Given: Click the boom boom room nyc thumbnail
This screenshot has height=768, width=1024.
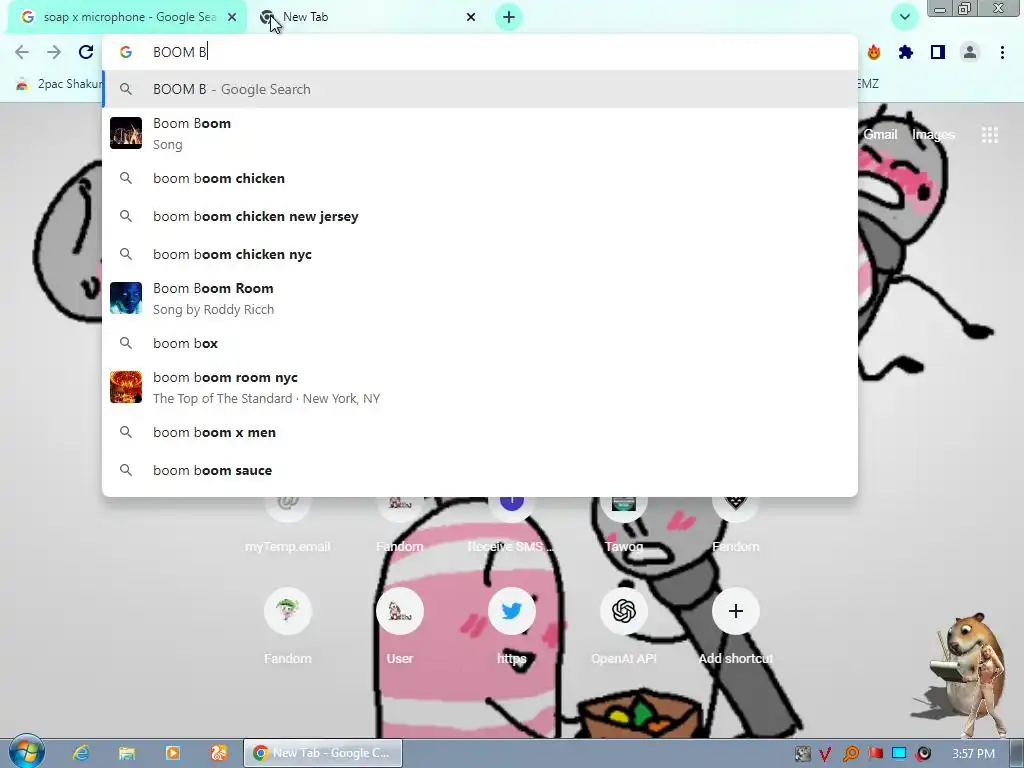Looking at the screenshot, I should click(x=125, y=387).
